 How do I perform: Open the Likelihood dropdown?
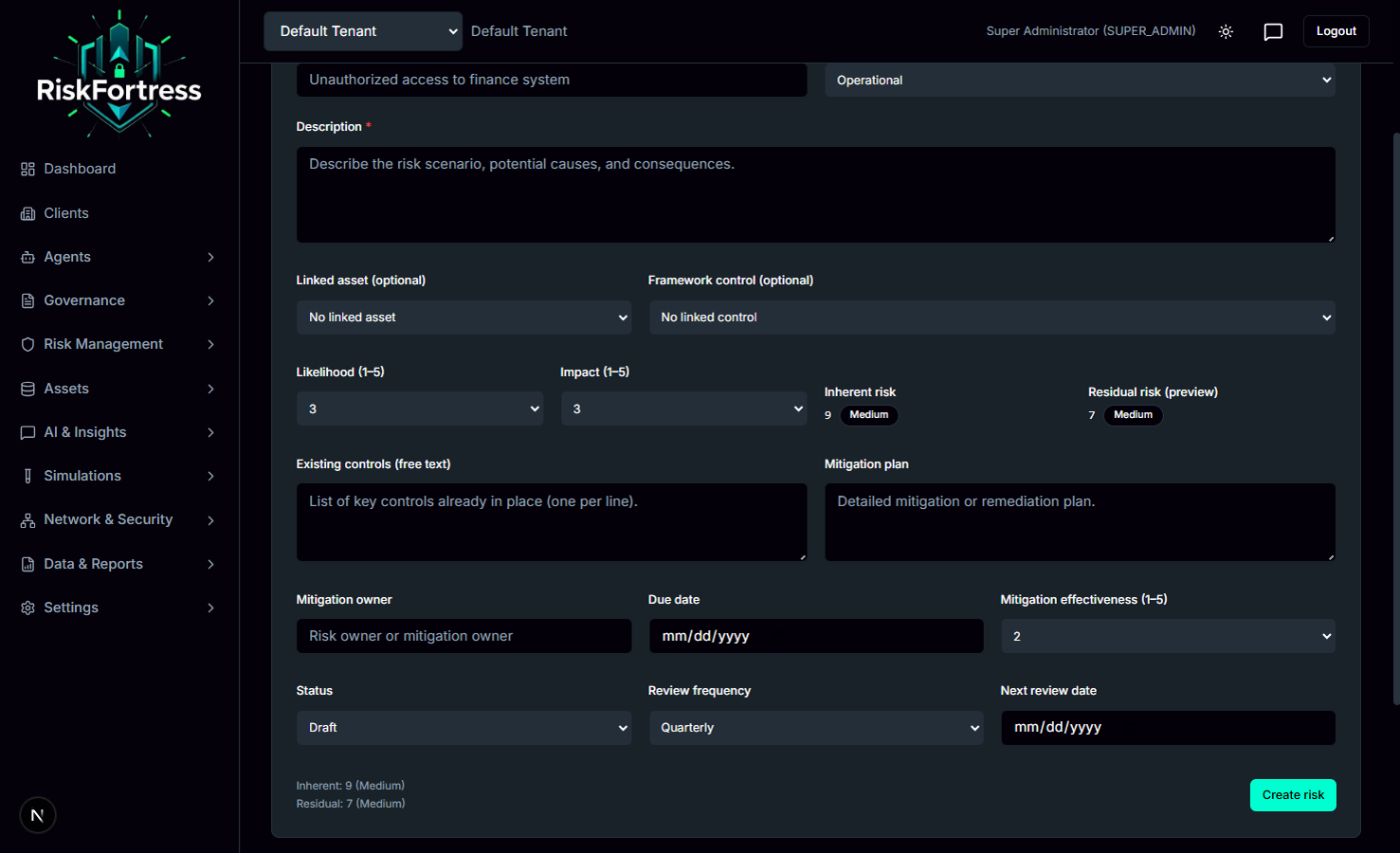[420, 408]
